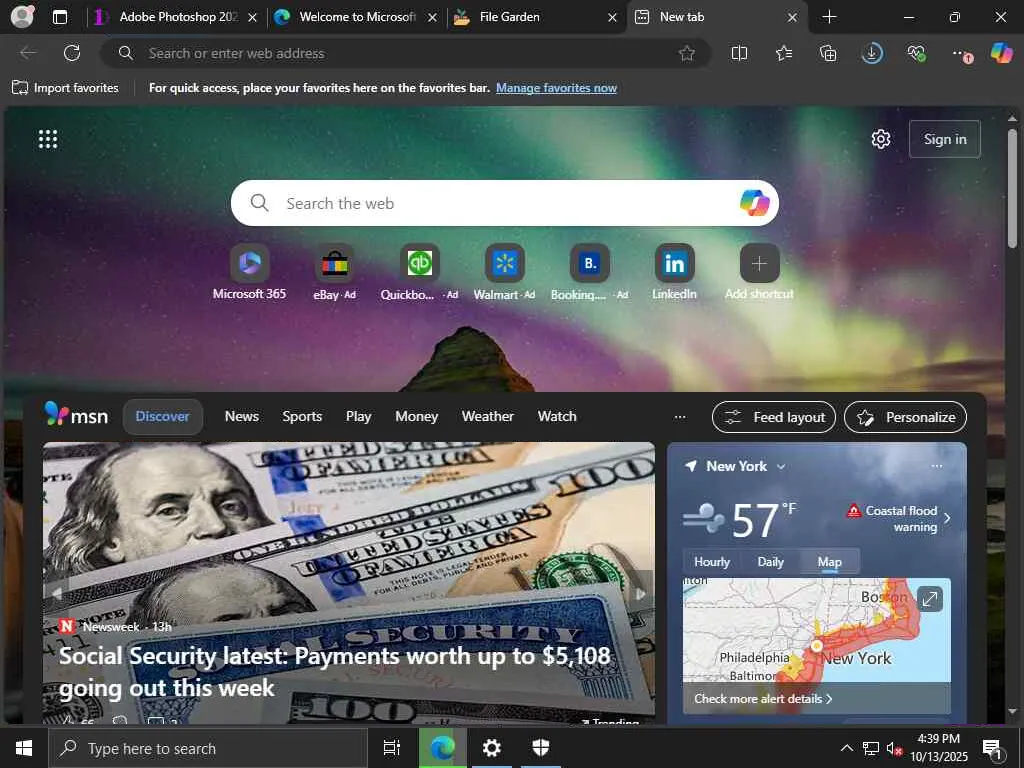The image size is (1024, 768).
Task: Select the Play feed tab
Action: point(359,417)
